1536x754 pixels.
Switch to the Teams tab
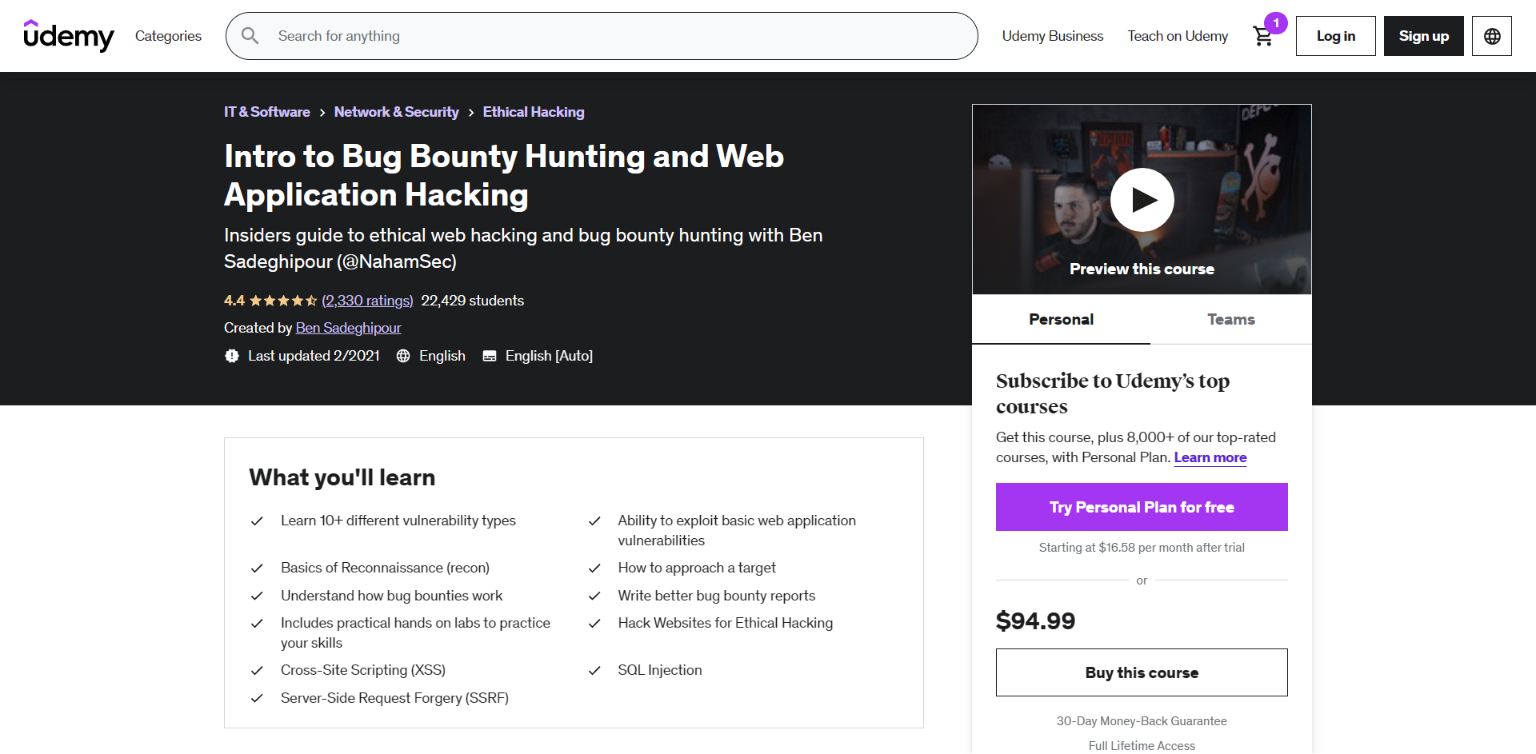tap(1230, 319)
